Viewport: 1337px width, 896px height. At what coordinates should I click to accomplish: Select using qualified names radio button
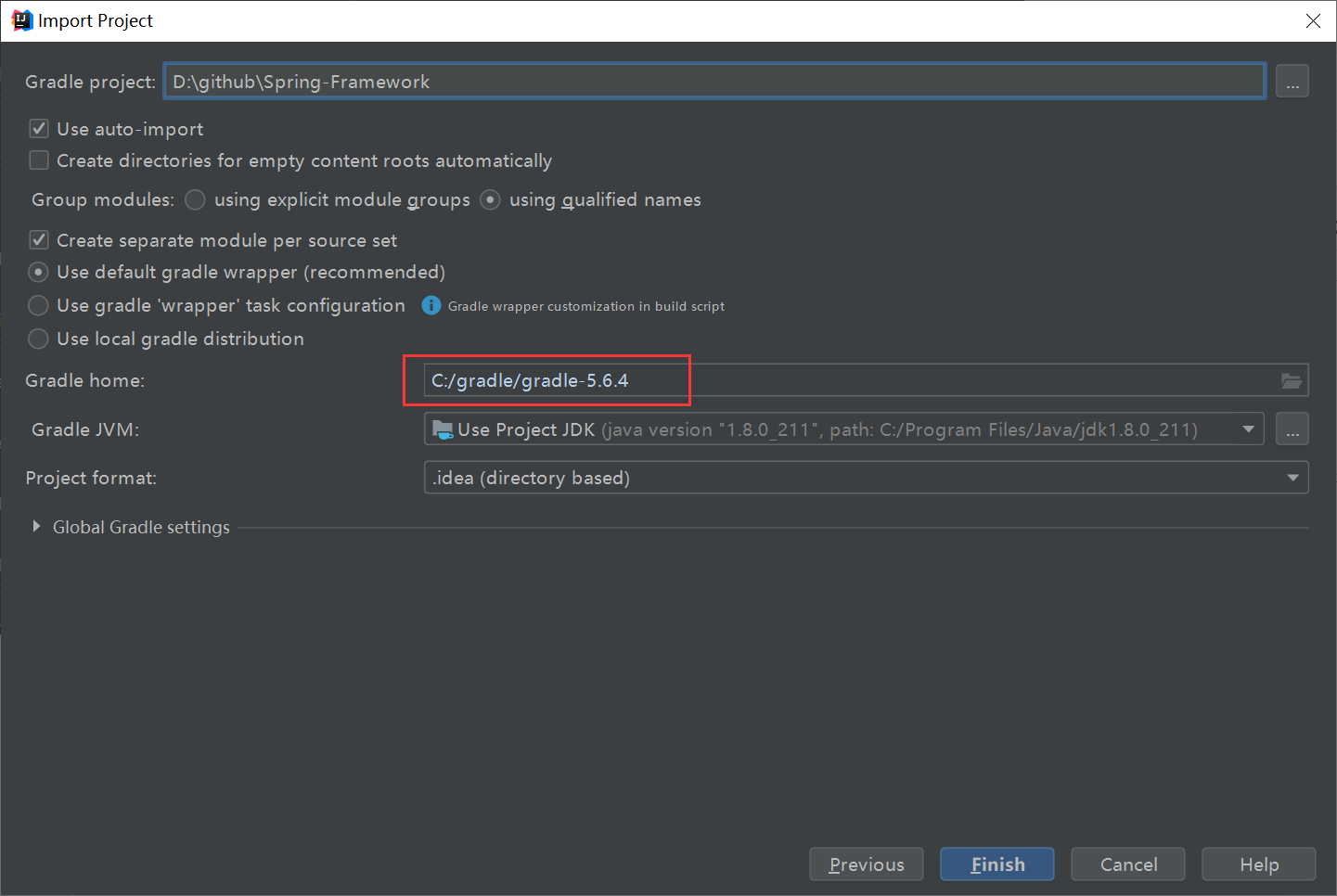tap(490, 199)
